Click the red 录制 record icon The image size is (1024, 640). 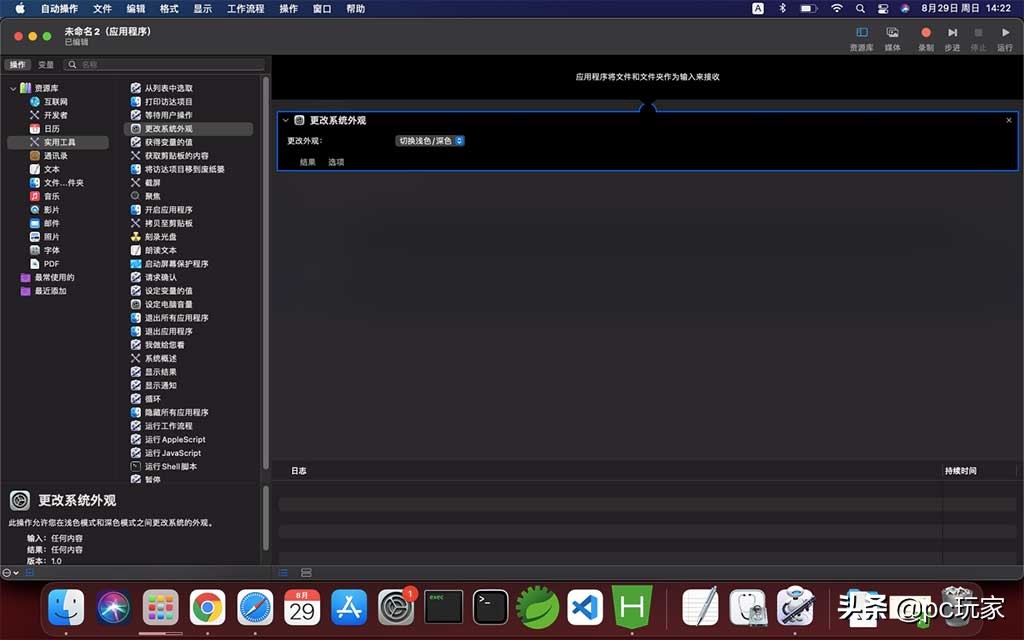(x=924, y=32)
